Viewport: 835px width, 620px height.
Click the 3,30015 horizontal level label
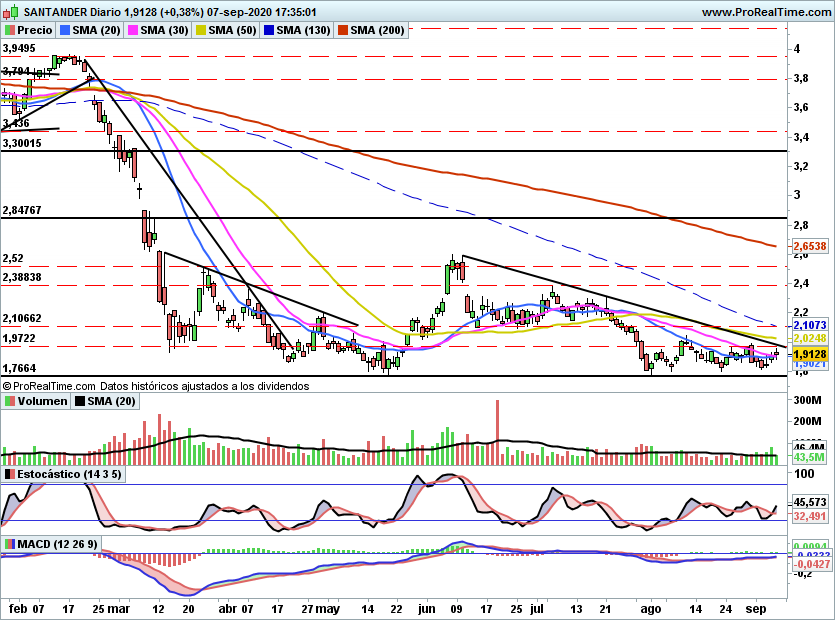pyautogui.click(x=22, y=144)
